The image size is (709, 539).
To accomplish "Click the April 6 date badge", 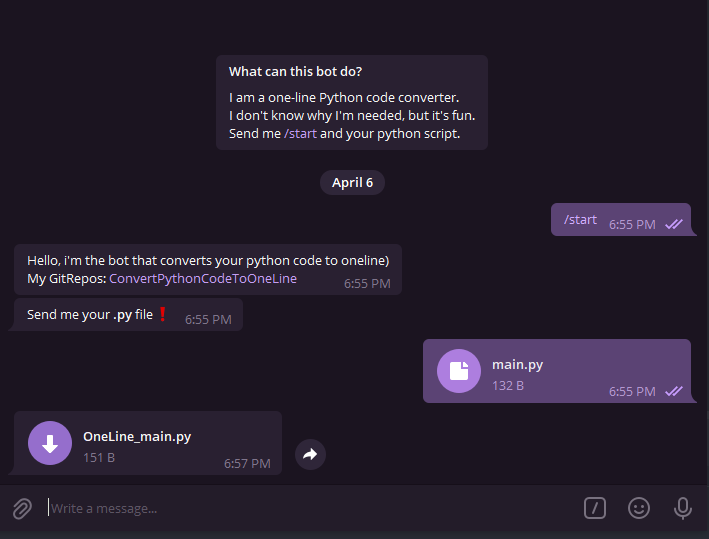I will (352, 183).
